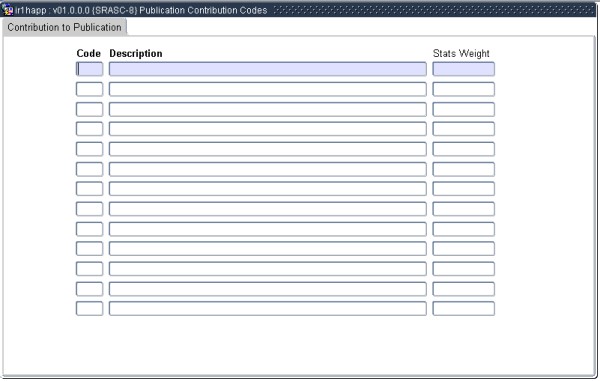Screen dimensions: 600x381
Task: Select the Contribution to Publication tab
Action: pyautogui.click(x=64, y=28)
